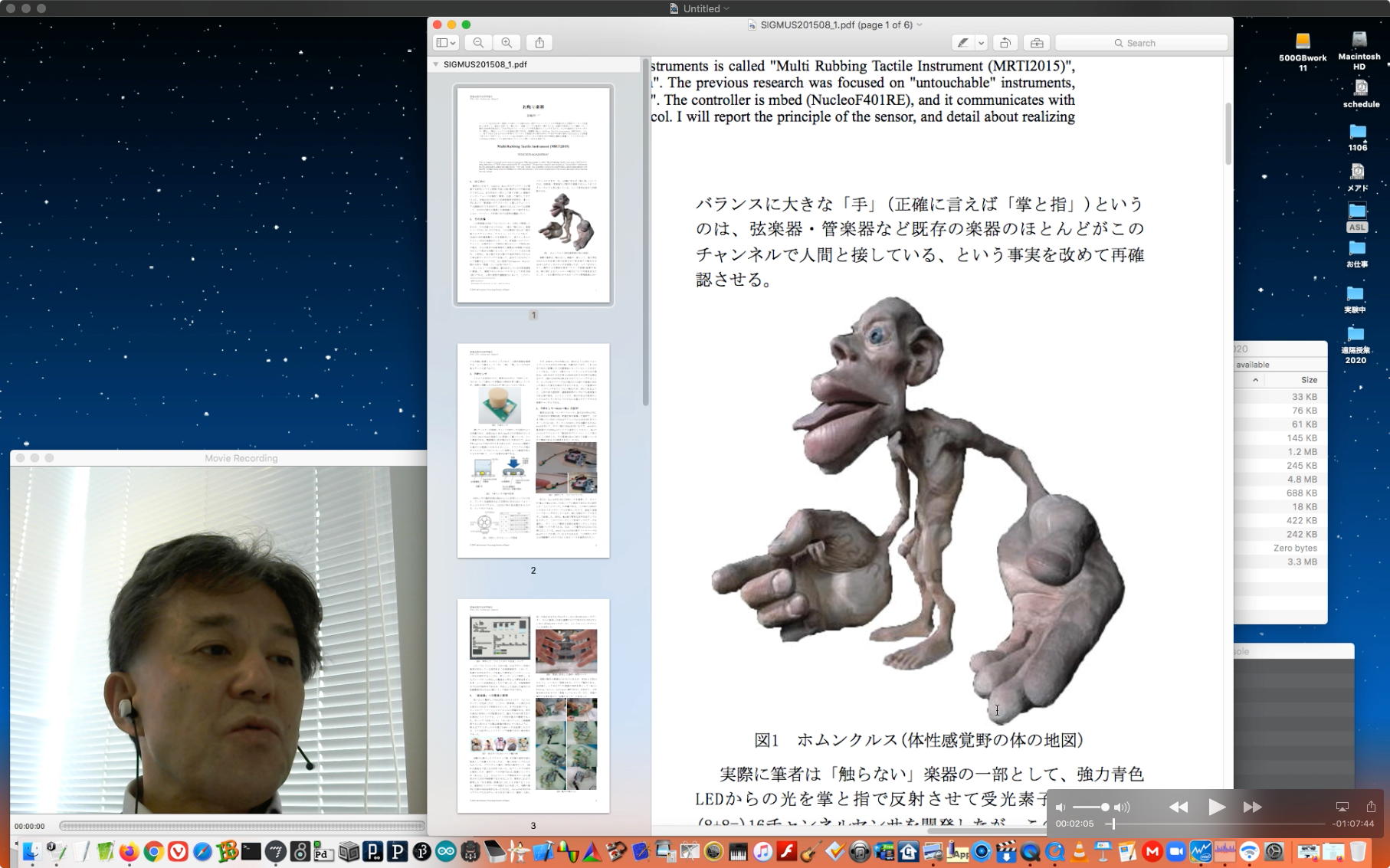Fast forward the QuickTime movie
Screen dimensions: 1390x868
tap(1253, 807)
